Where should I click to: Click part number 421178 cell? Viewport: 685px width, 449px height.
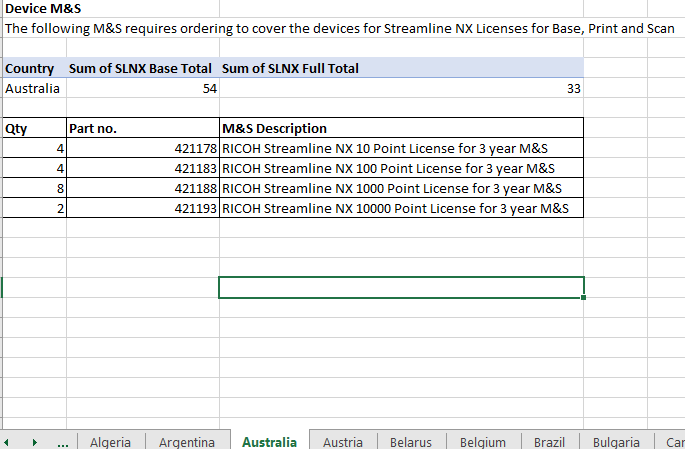click(143, 148)
